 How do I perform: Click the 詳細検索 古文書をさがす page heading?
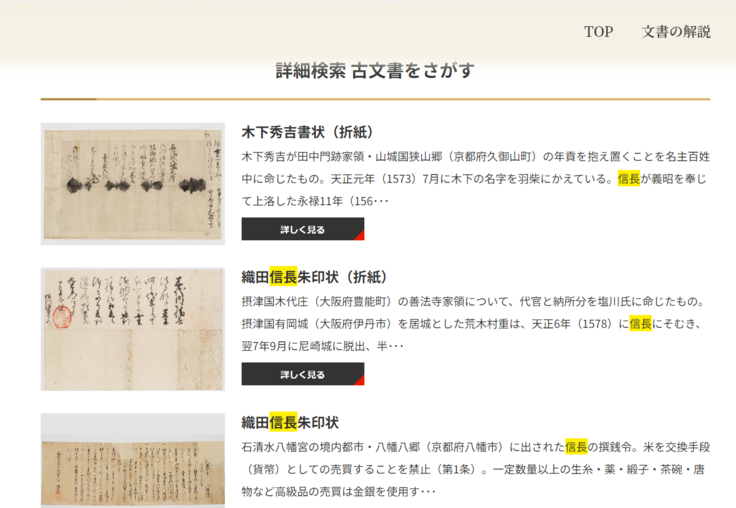(x=375, y=70)
